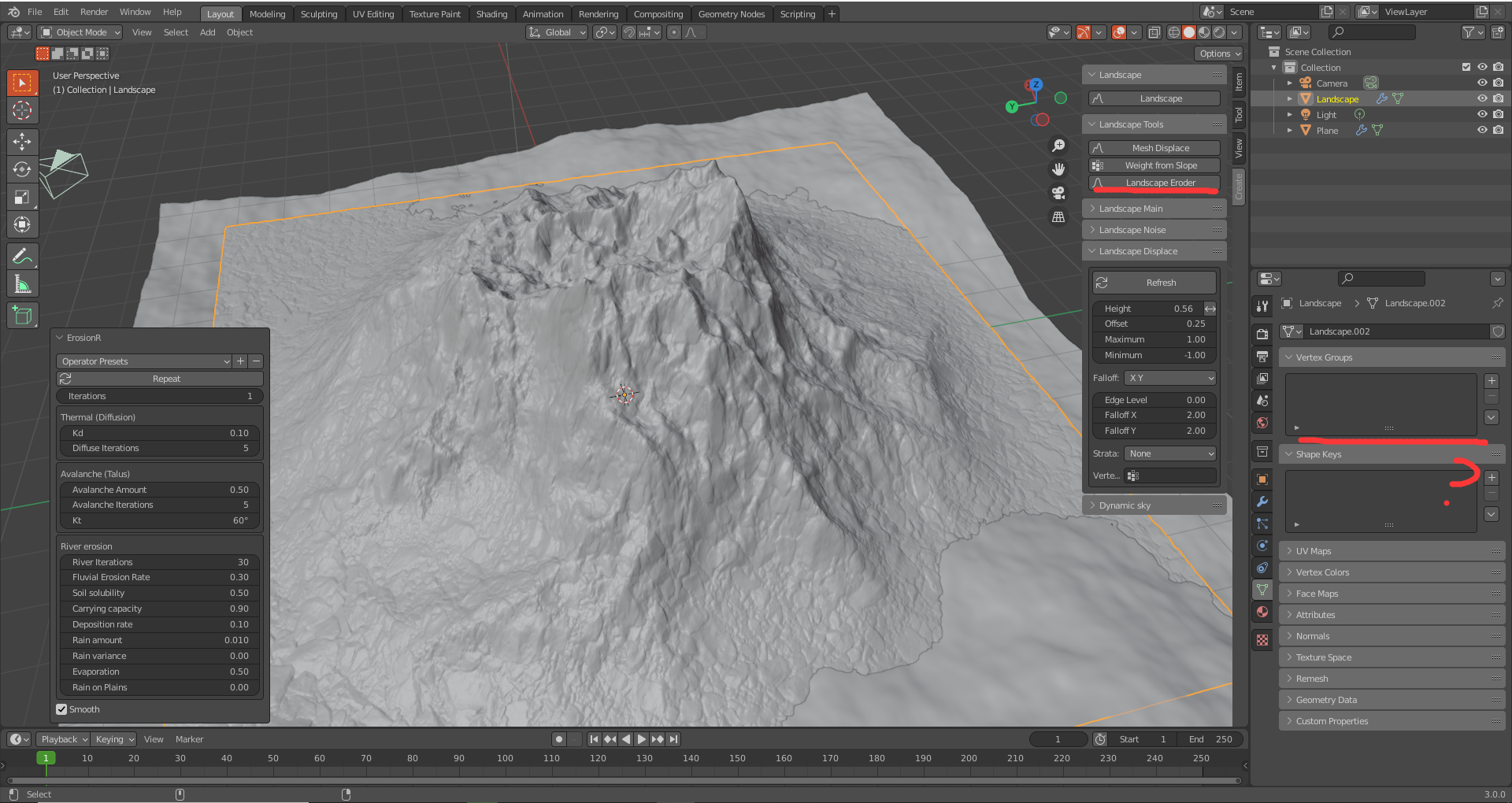Adjust the Height value slider
1512x803 pixels.
click(1148, 309)
